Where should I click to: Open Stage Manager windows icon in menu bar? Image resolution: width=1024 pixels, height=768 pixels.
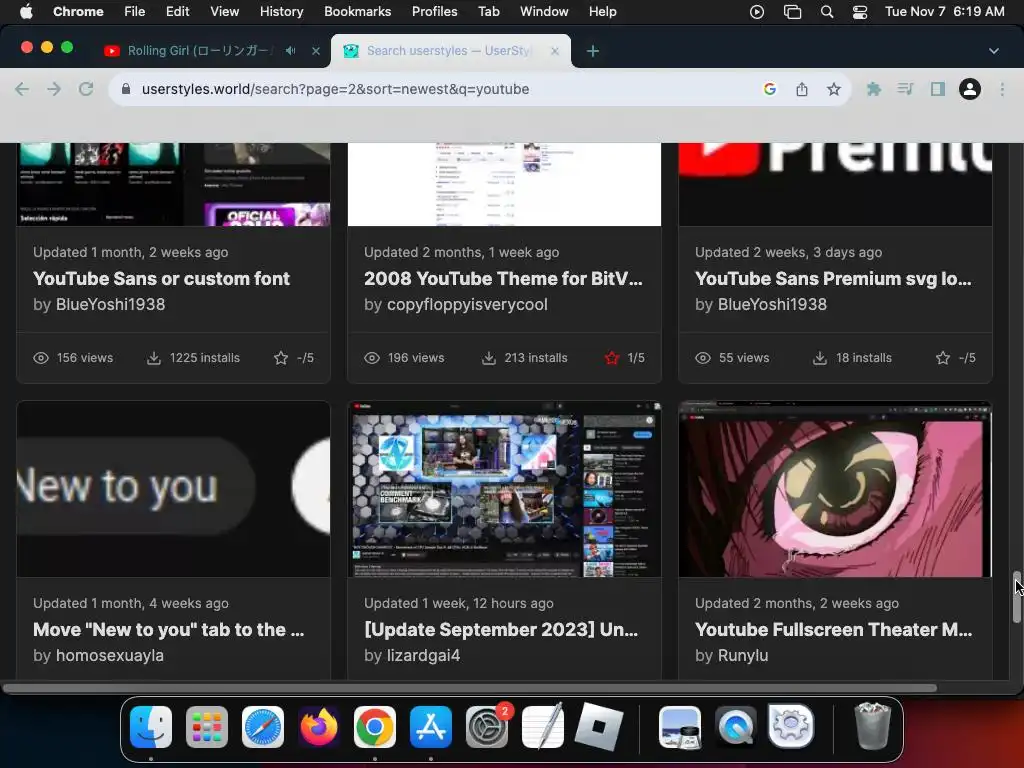(x=792, y=12)
